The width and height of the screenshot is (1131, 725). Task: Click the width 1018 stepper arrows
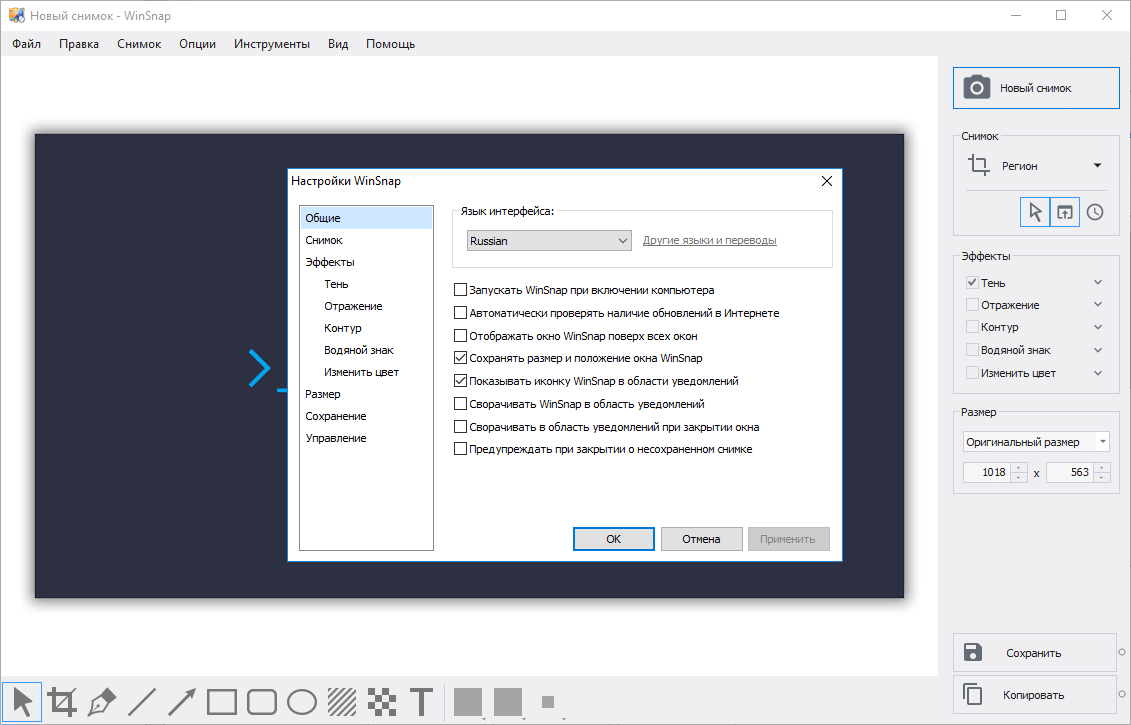(x=1018, y=473)
